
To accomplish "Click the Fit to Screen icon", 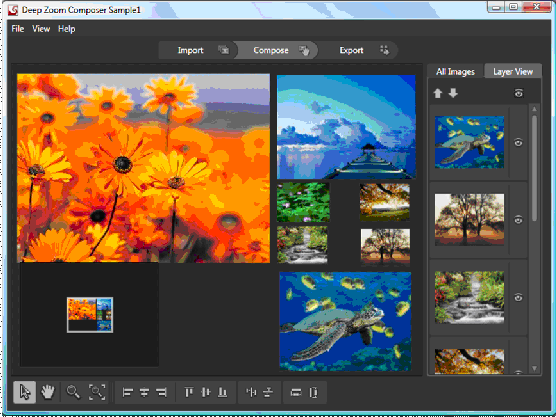I will [97, 392].
